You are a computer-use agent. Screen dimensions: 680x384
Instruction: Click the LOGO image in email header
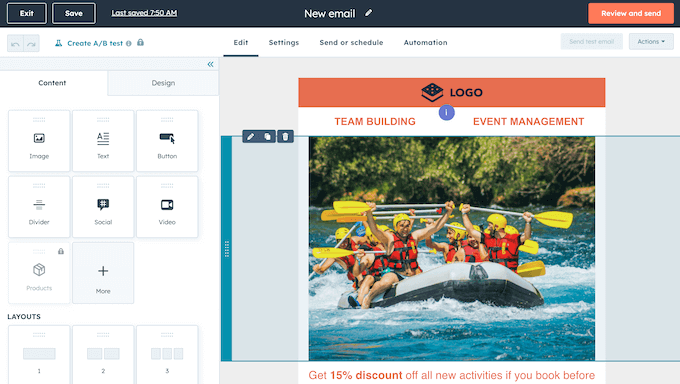point(451,92)
